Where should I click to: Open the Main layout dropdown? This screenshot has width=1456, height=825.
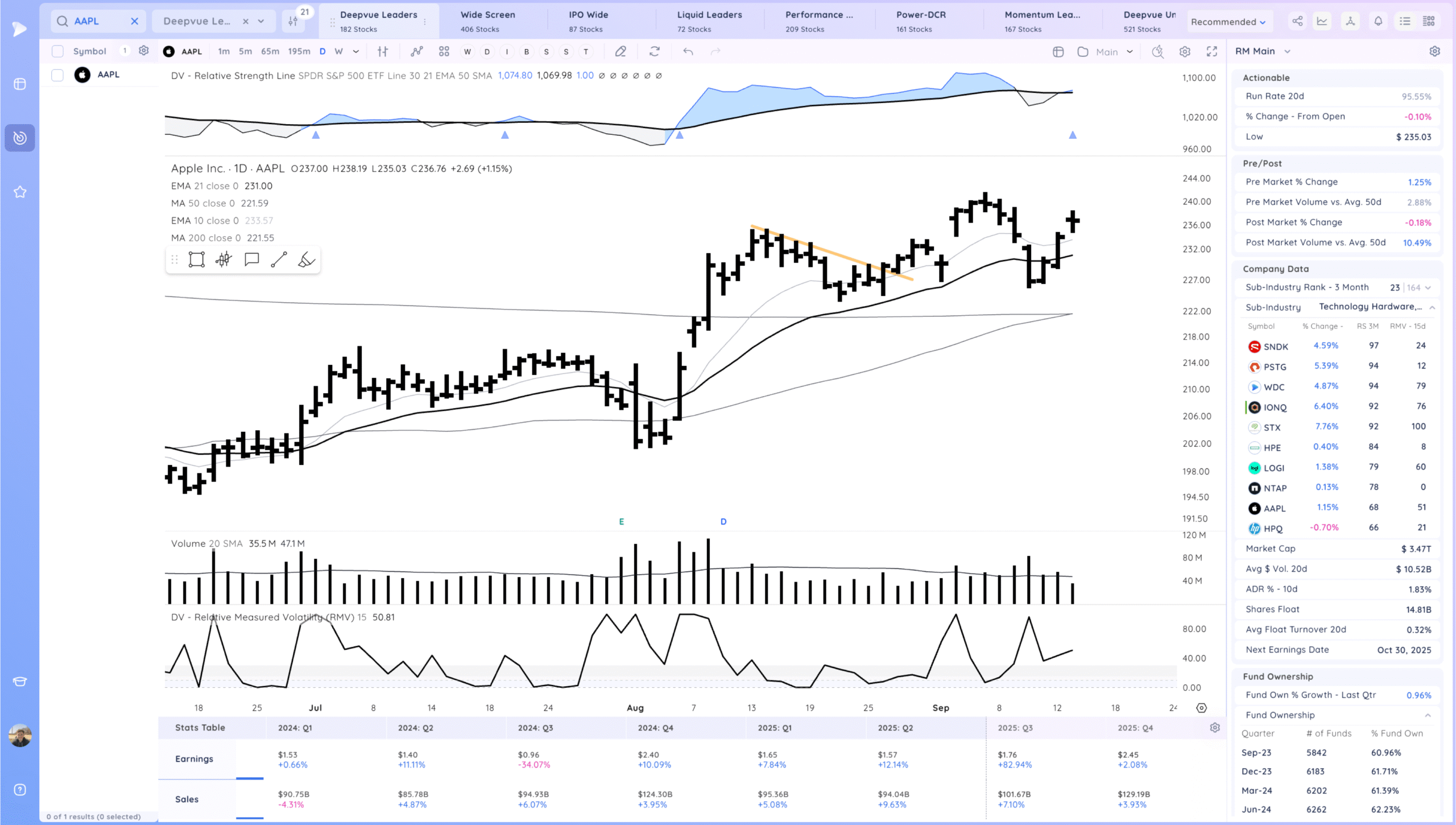(x=1114, y=52)
